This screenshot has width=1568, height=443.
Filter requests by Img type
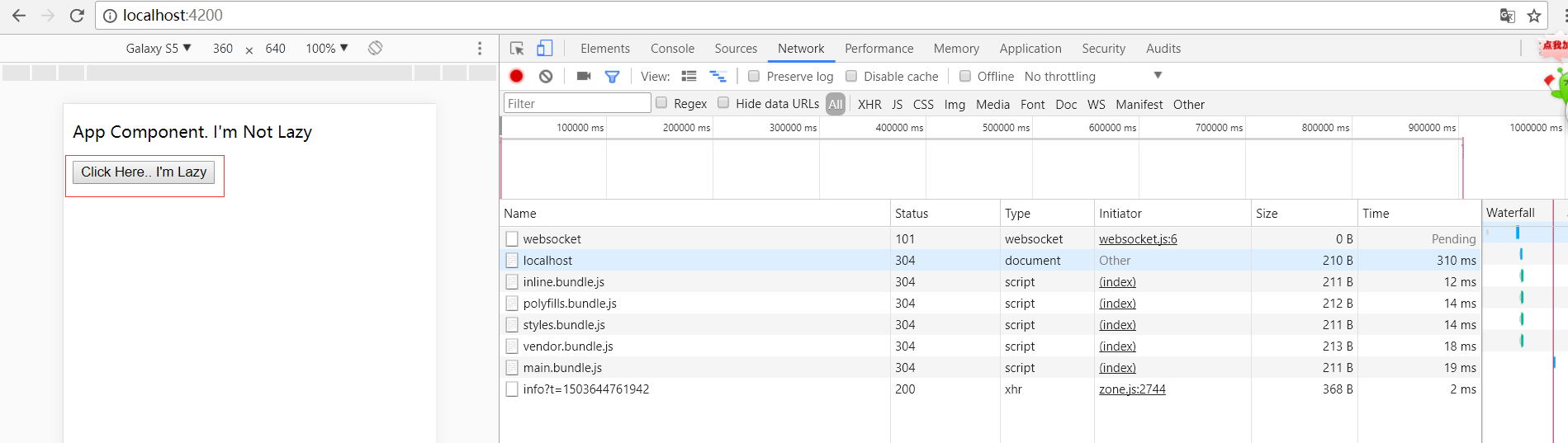pos(955,104)
